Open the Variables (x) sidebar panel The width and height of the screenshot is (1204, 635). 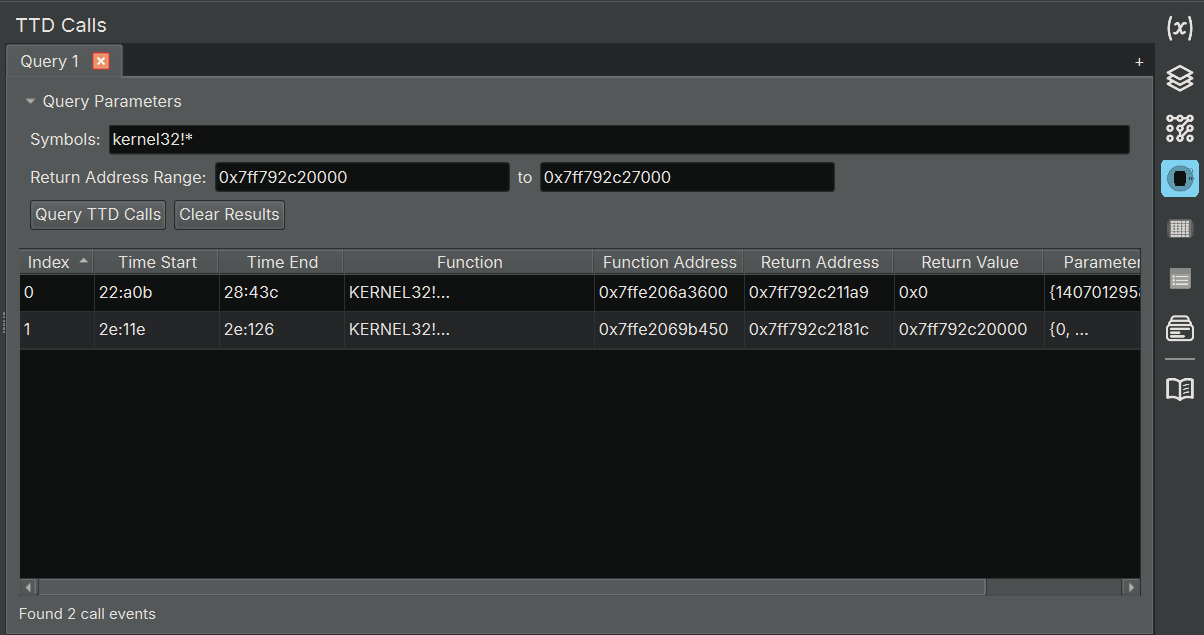click(1179, 28)
